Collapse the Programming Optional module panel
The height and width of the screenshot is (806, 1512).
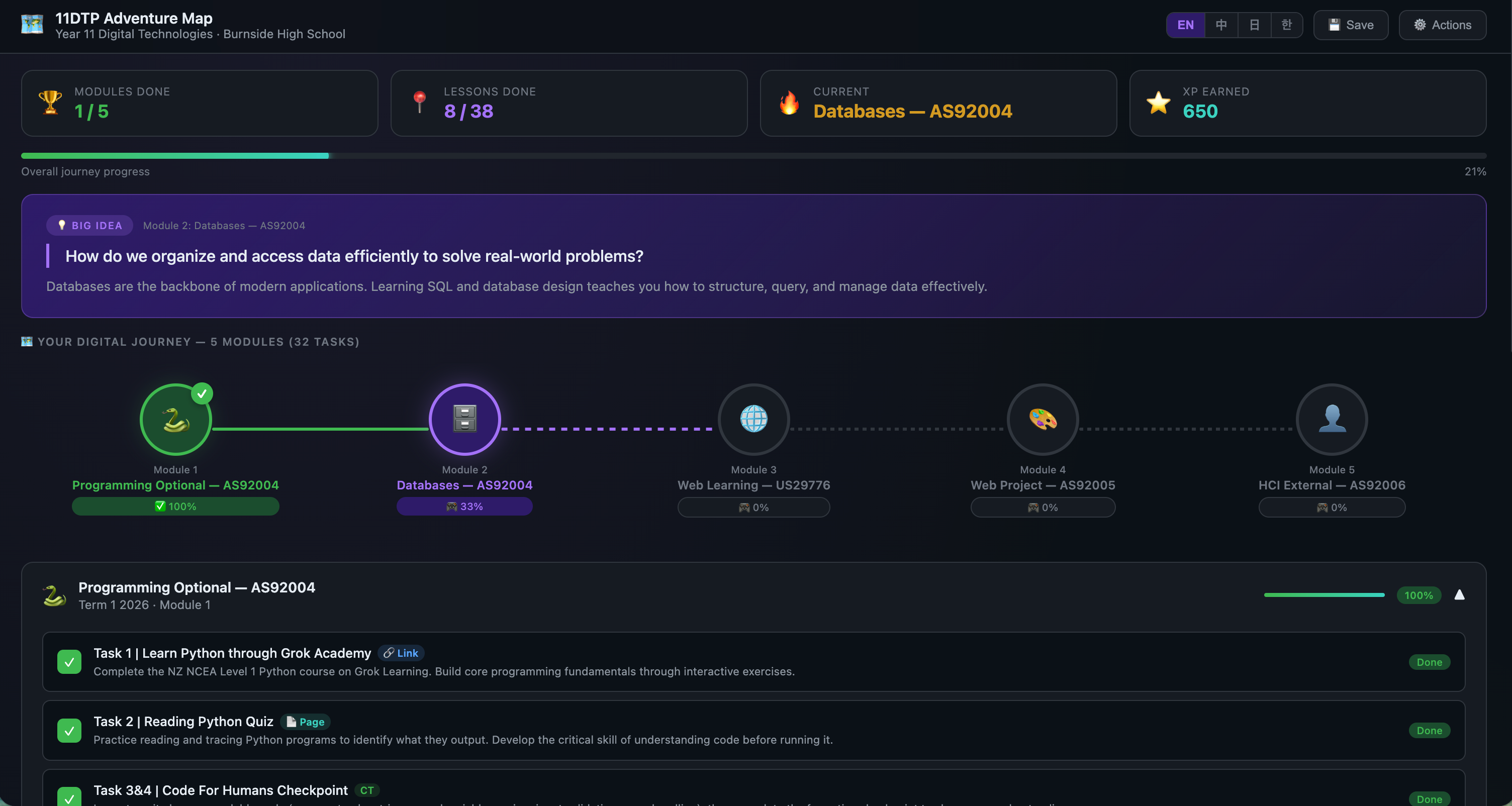(1459, 595)
